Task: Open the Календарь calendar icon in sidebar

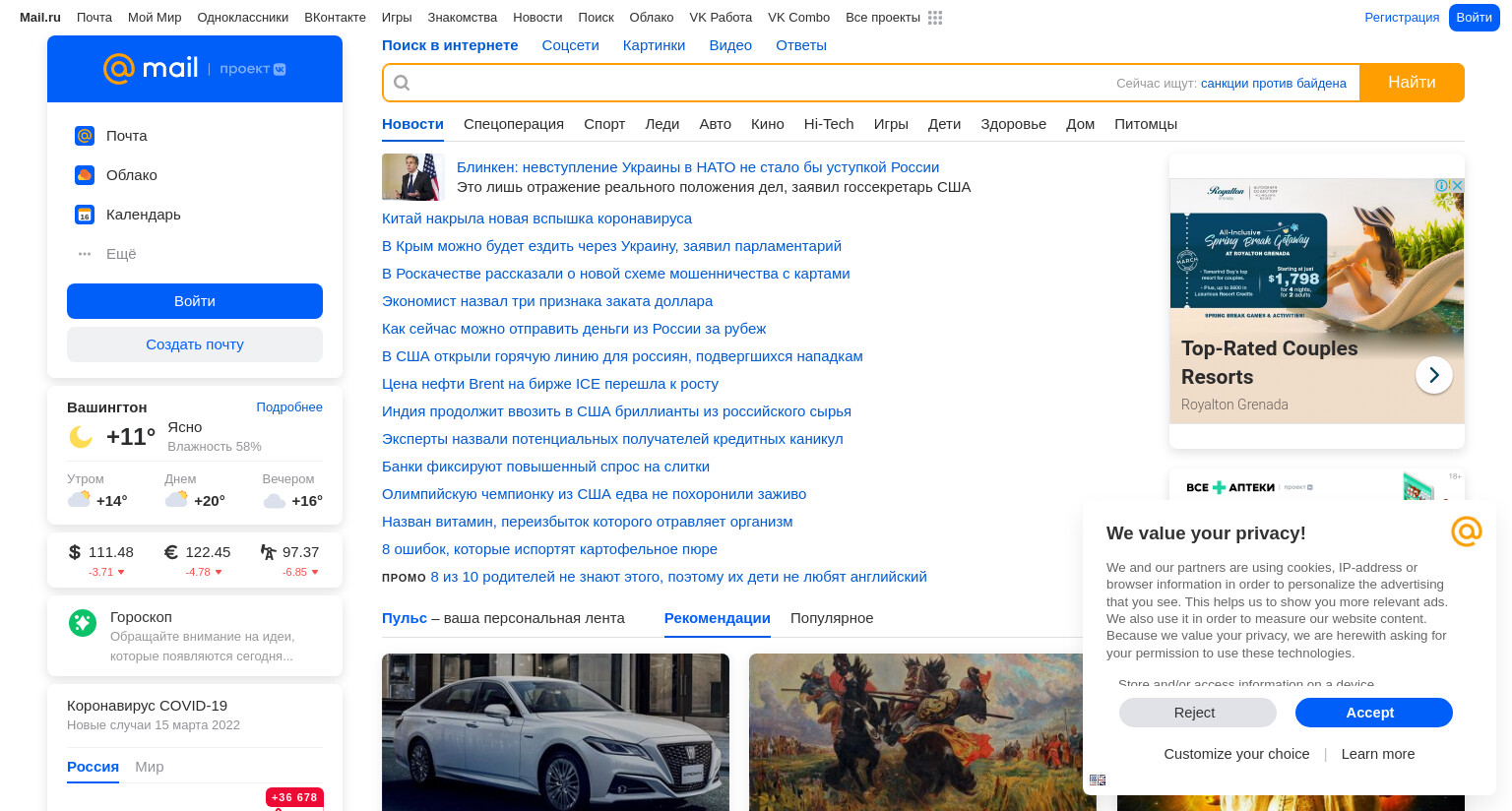Action: tap(85, 215)
